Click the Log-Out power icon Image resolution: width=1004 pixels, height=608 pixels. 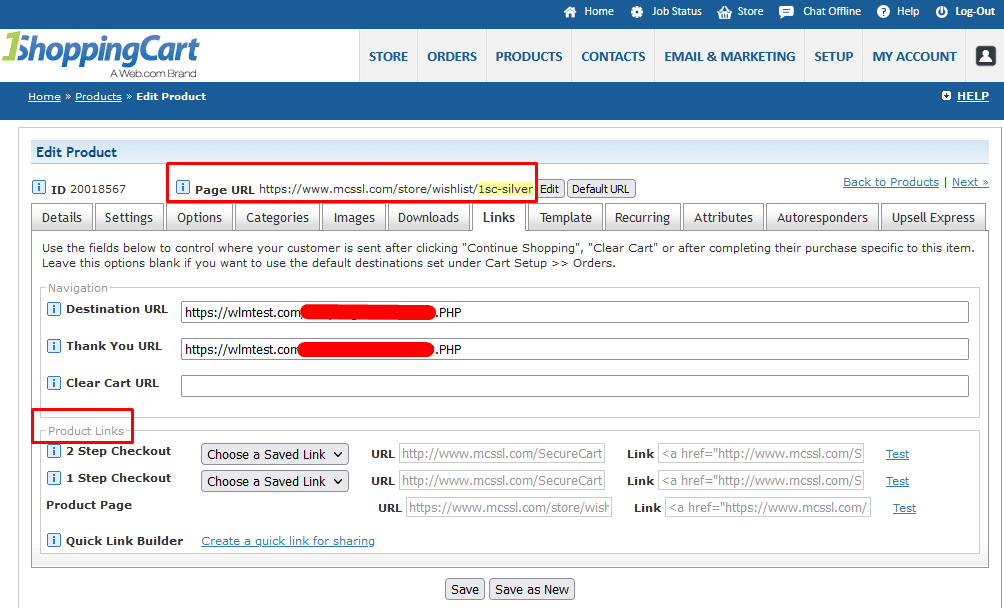pos(941,12)
